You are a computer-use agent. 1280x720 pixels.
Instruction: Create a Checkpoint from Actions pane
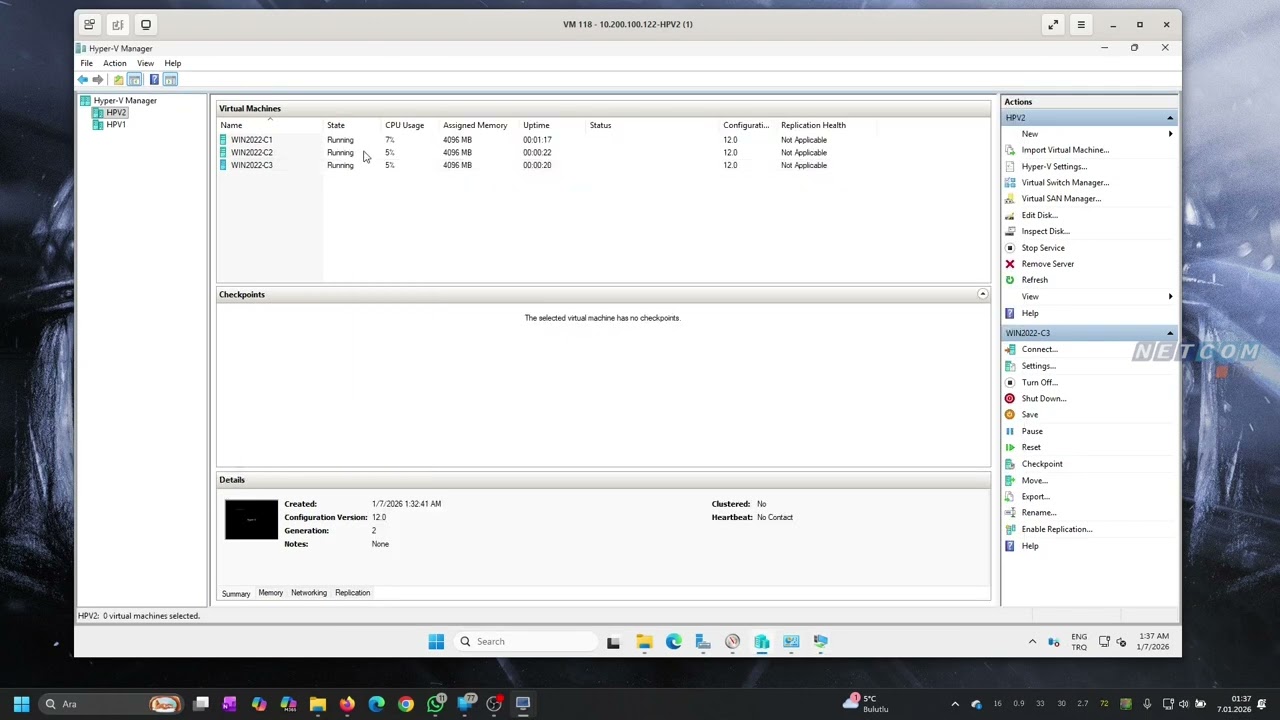coord(1041,464)
